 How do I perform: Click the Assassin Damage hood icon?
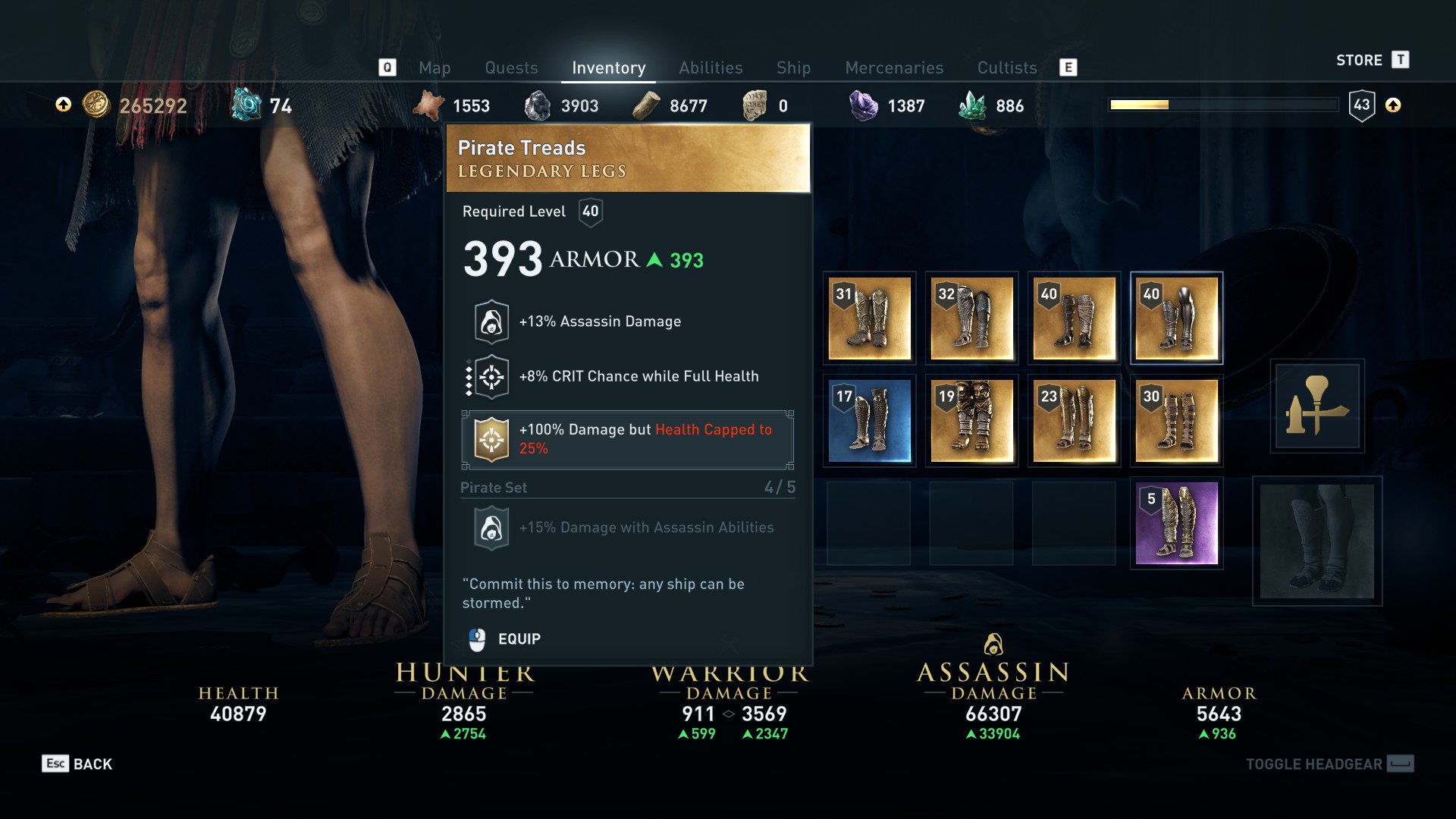point(993,645)
